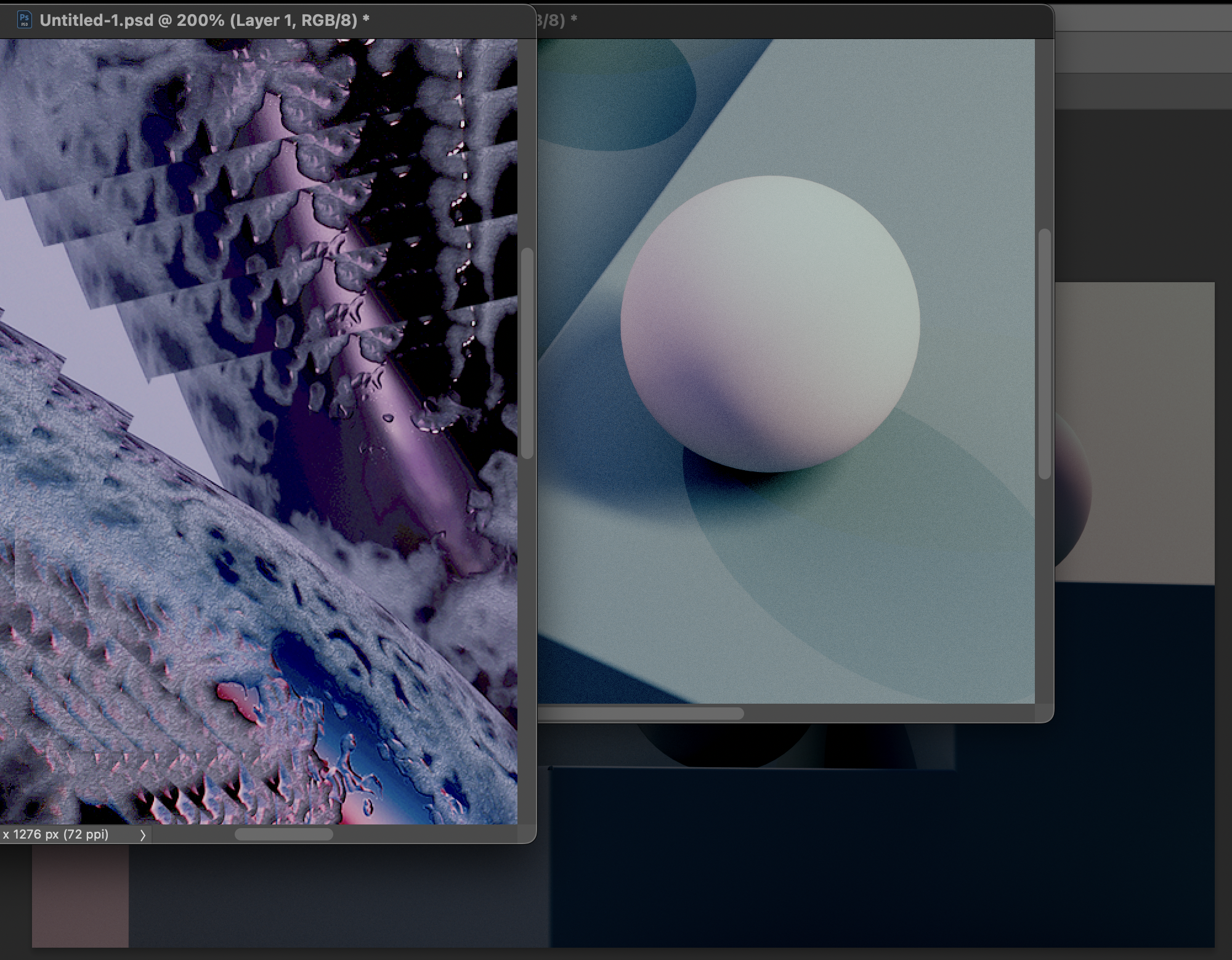1232x960 pixels.
Task: Click horizontal scrollbar thumb of Untitled-1 window
Action: click(283, 835)
